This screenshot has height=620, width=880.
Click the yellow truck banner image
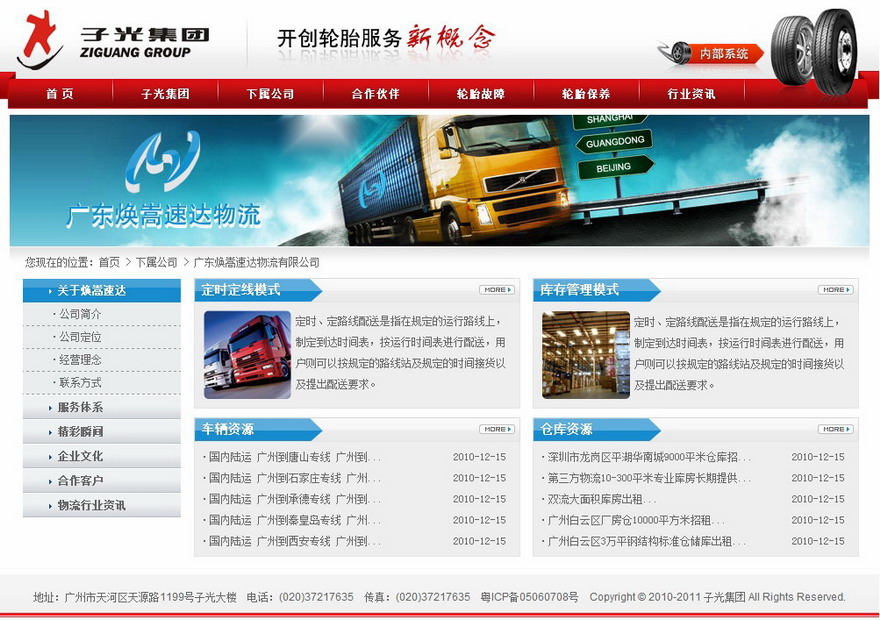click(457, 178)
